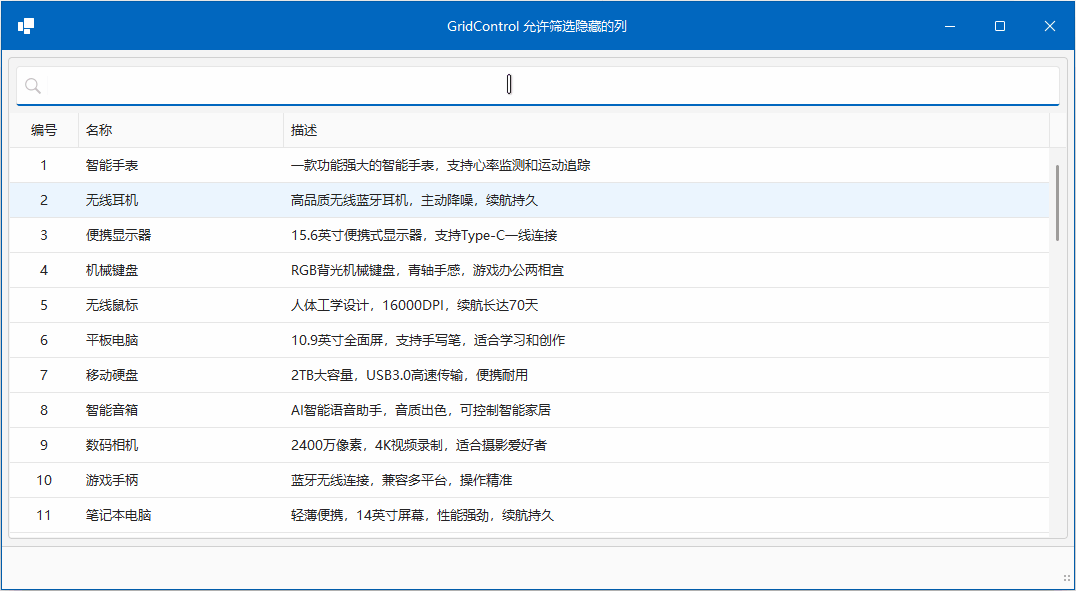Sort by the 名称 column header

(100, 130)
